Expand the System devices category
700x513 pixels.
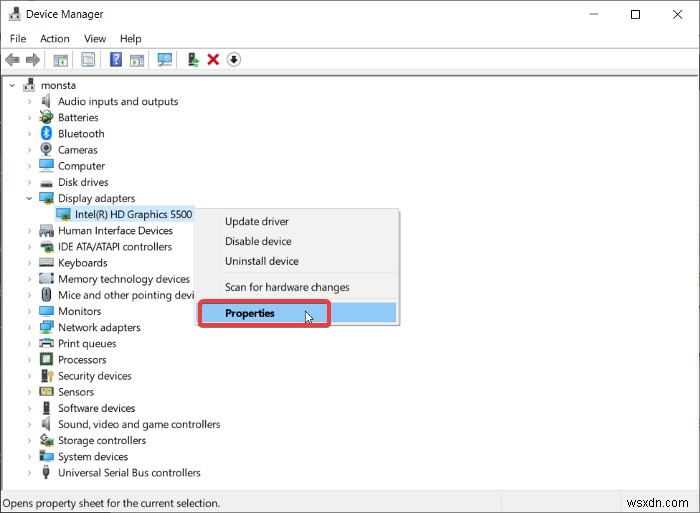pyautogui.click(x=29, y=456)
